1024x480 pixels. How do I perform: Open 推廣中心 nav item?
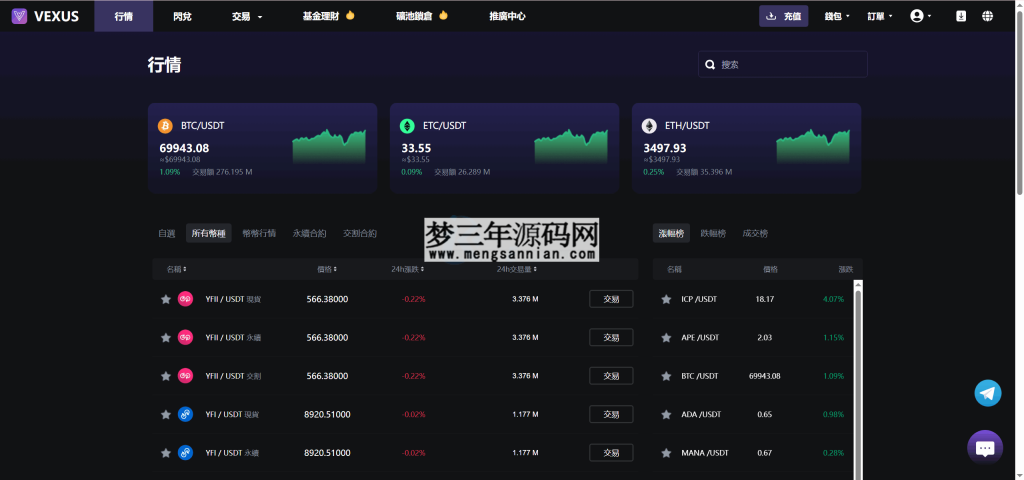507,16
